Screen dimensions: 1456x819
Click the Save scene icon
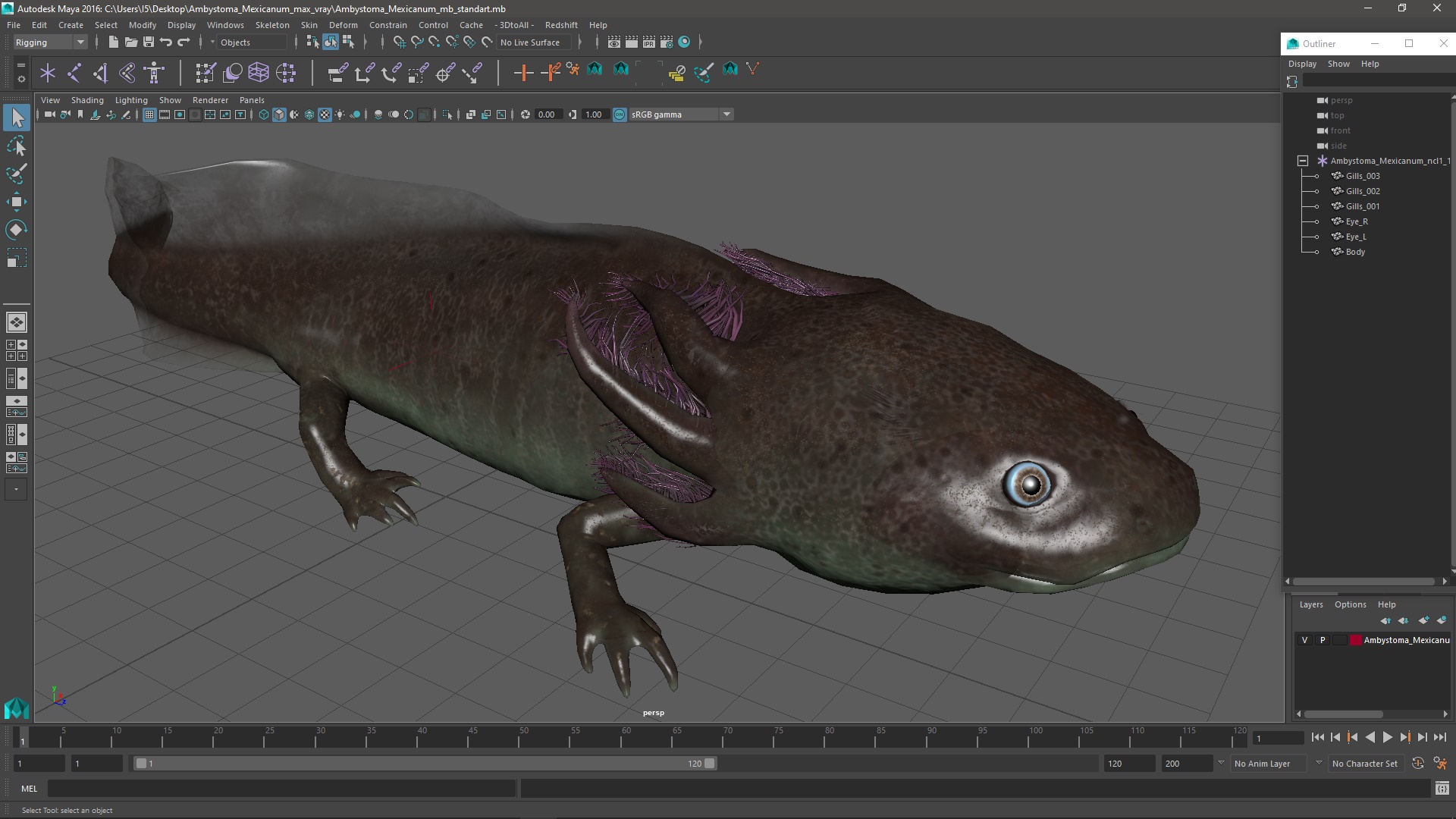(149, 42)
